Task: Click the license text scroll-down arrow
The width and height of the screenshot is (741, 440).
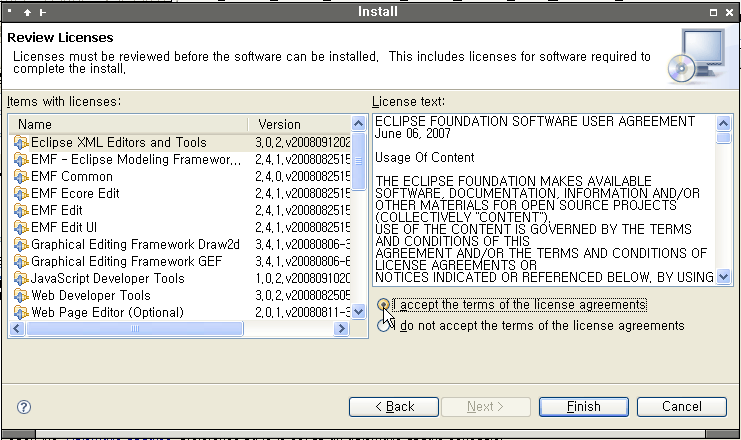Action: tap(724, 276)
